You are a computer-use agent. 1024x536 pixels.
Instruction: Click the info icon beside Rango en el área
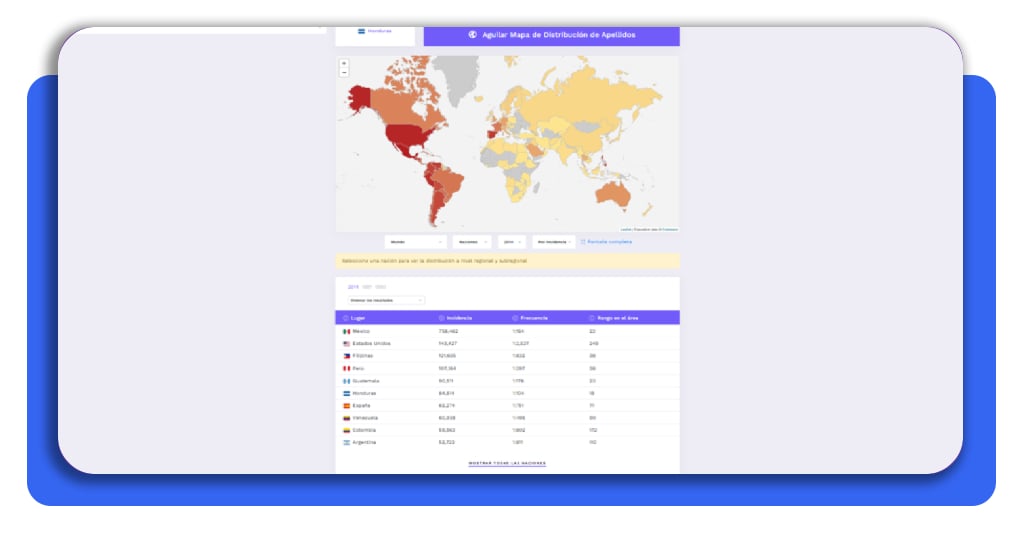click(592, 318)
